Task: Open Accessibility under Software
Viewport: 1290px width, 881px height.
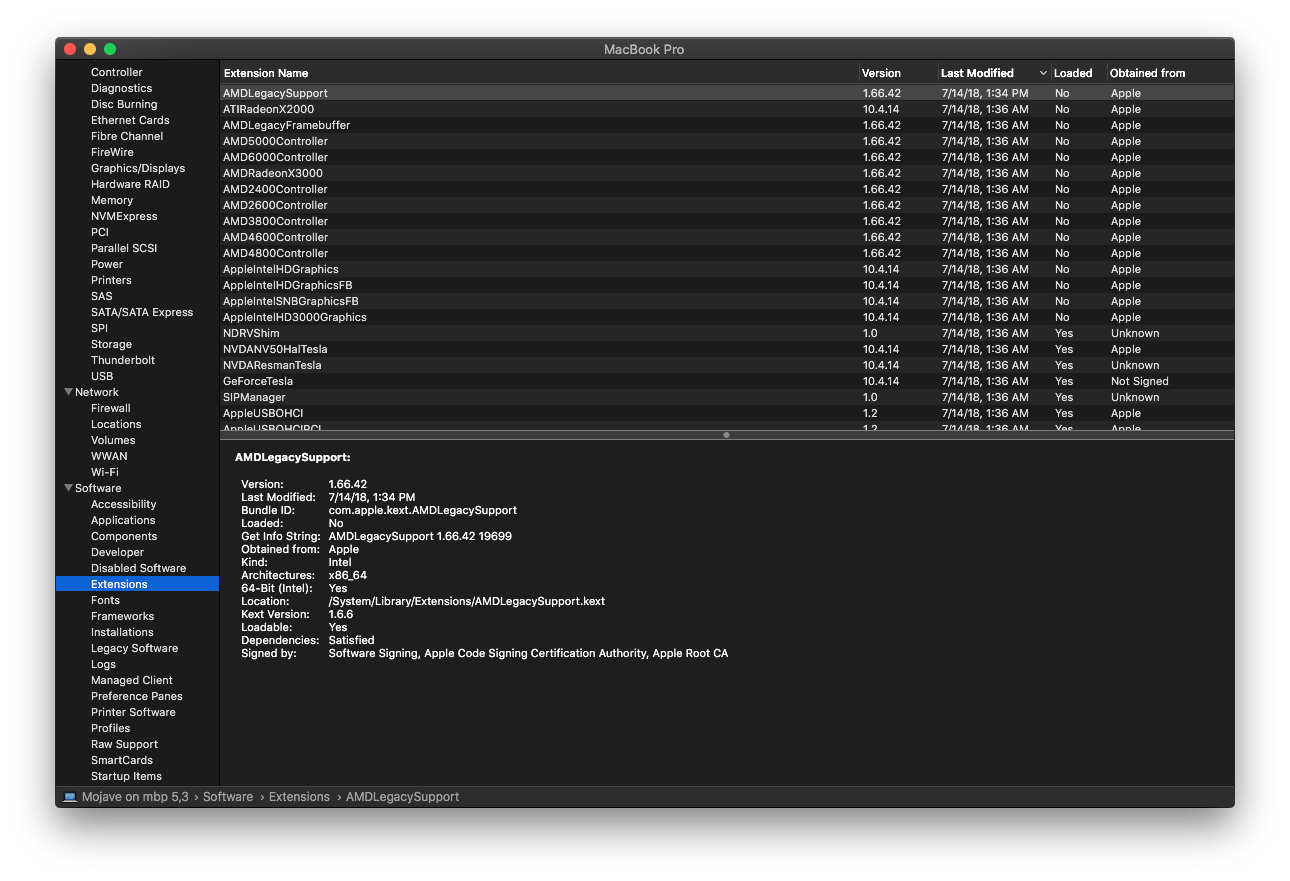Action: pyautogui.click(x=124, y=504)
